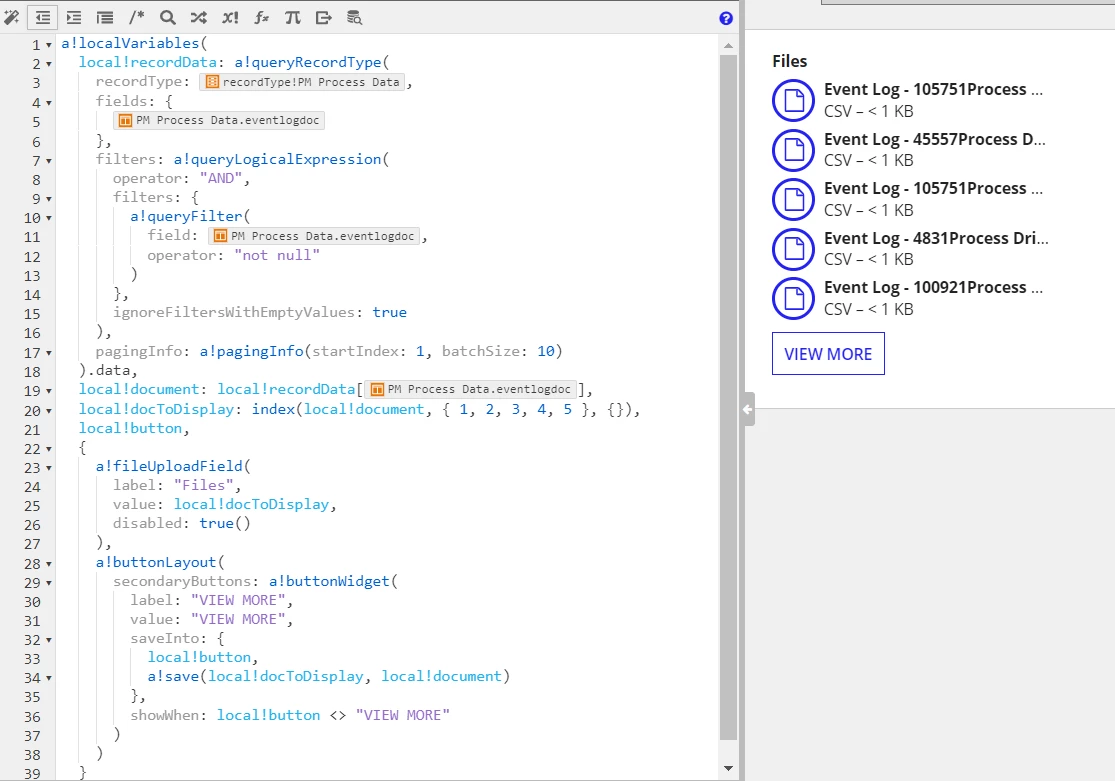
Task: Click a!save on line 34
Action: point(174,676)
